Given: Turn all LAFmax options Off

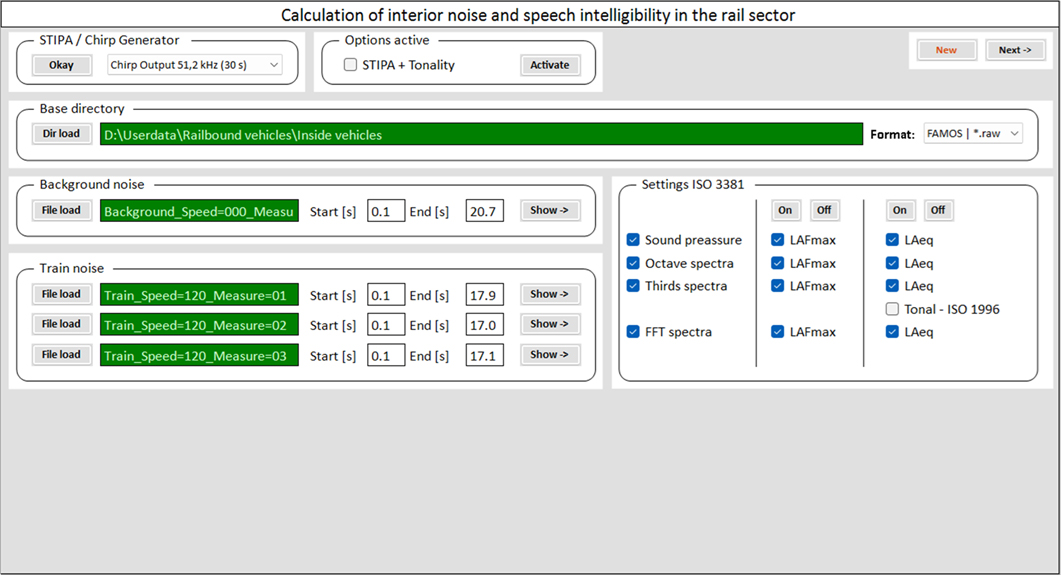Looking at the screenshot, I should click(x=824, y=210).
